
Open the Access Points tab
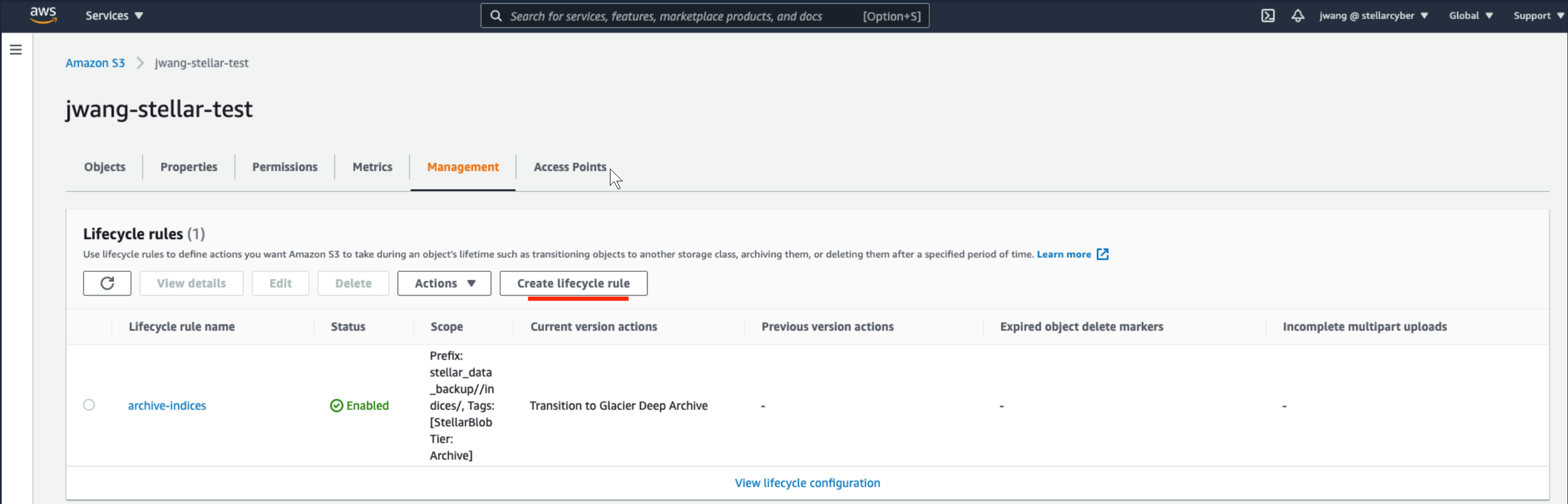coord(570,167)
